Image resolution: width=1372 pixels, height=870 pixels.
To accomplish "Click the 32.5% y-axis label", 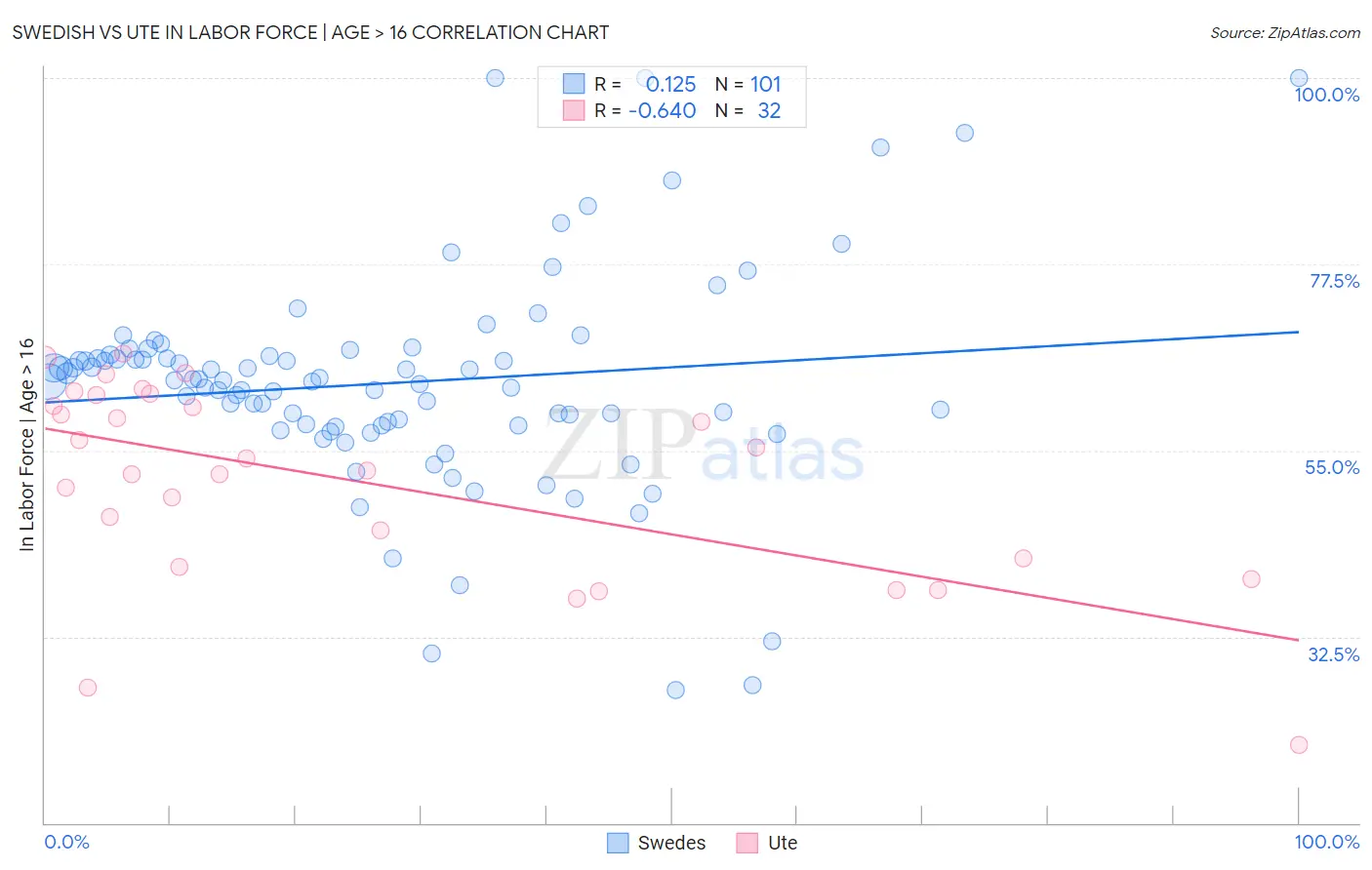I will [1333, 654].
